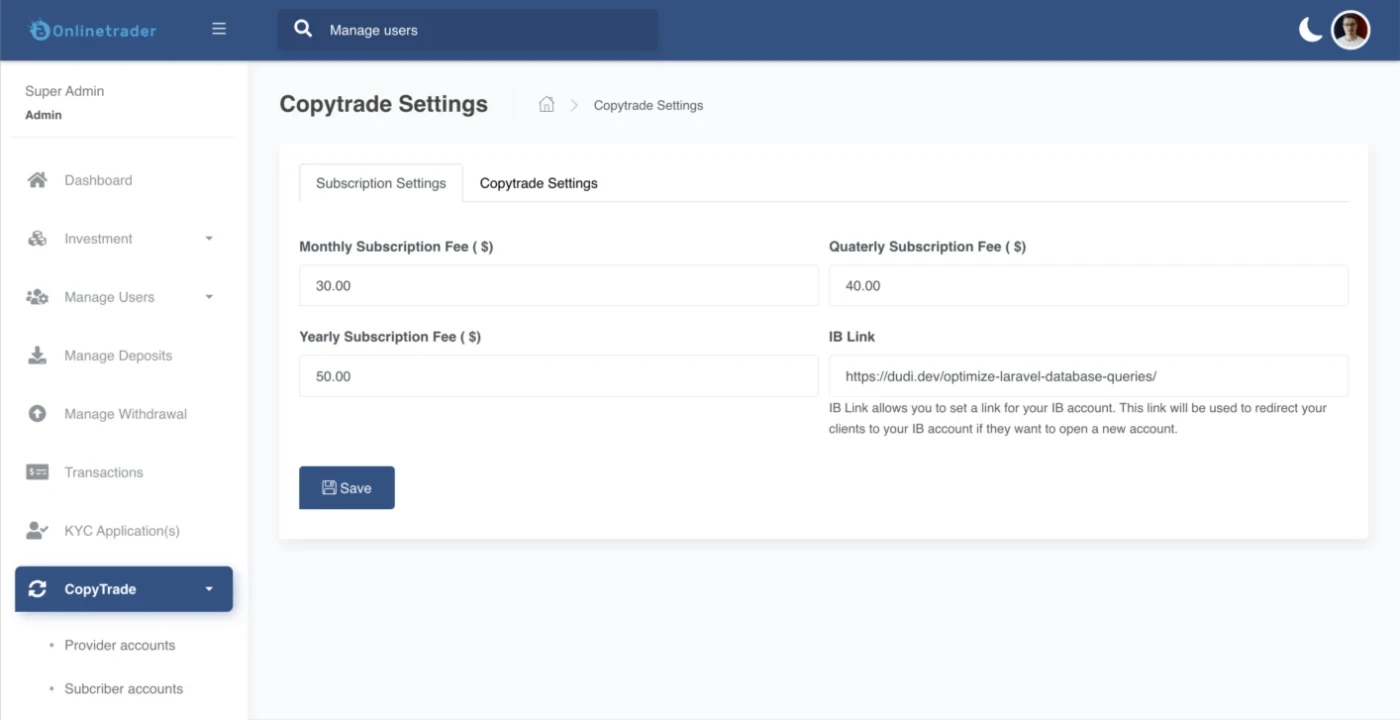Open Subcriber accounts submenu item
Screen dimensions: 1400x720
123,689
